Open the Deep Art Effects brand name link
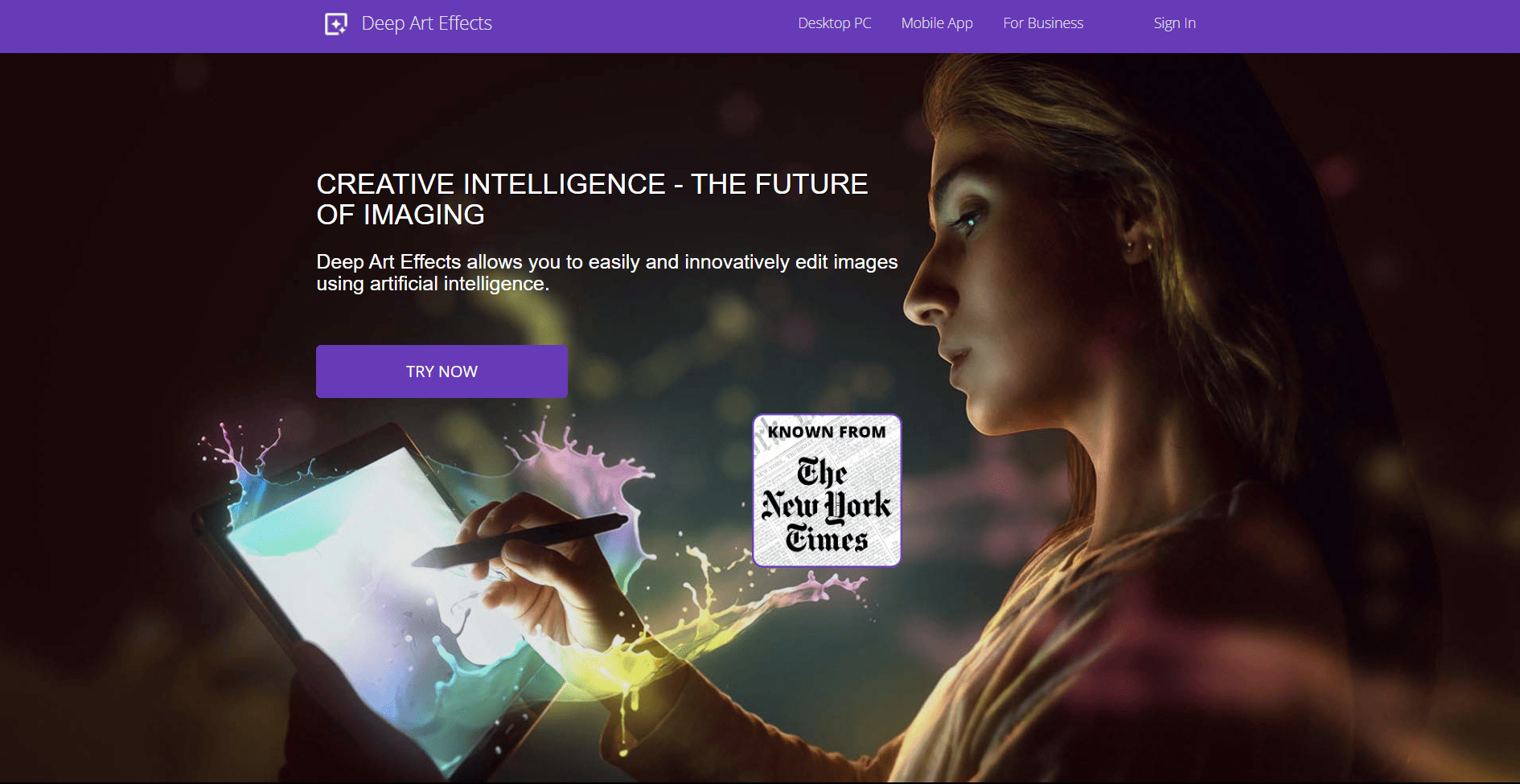This screenshot has height=784, width=1520. 426,23
